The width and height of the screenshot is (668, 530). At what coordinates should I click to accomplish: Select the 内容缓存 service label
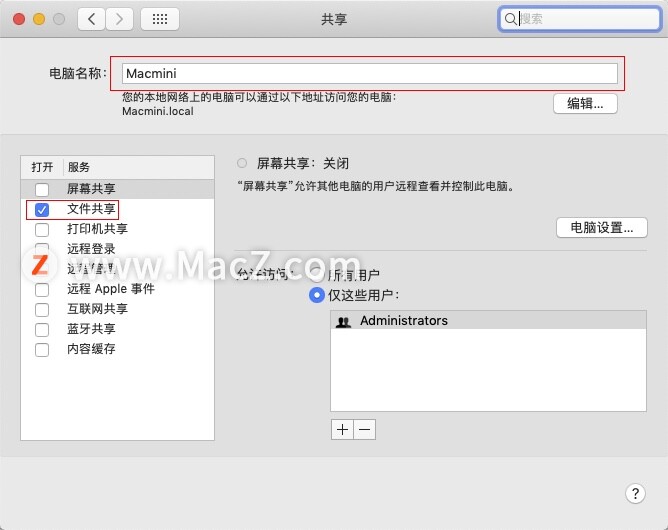click(x=91, y=349)
